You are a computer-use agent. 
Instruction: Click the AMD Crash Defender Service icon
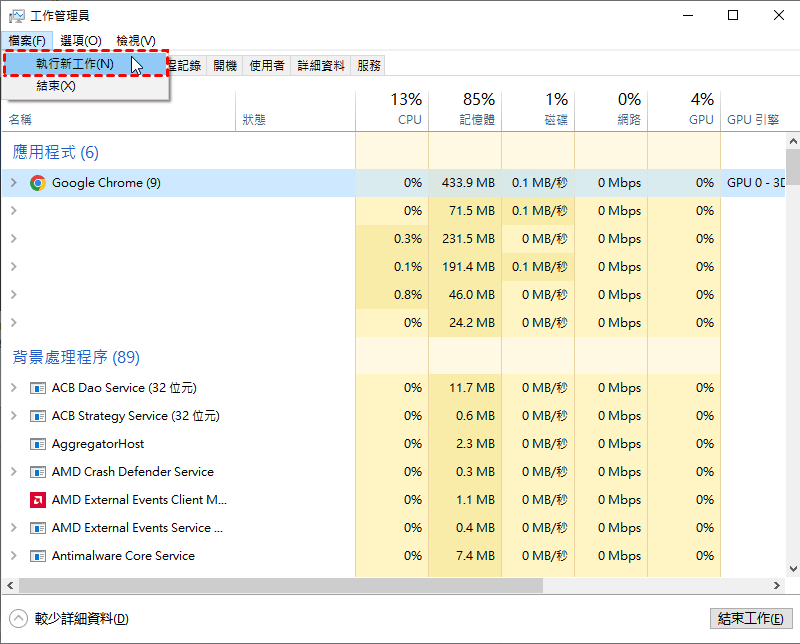click(x=38, y=472)
